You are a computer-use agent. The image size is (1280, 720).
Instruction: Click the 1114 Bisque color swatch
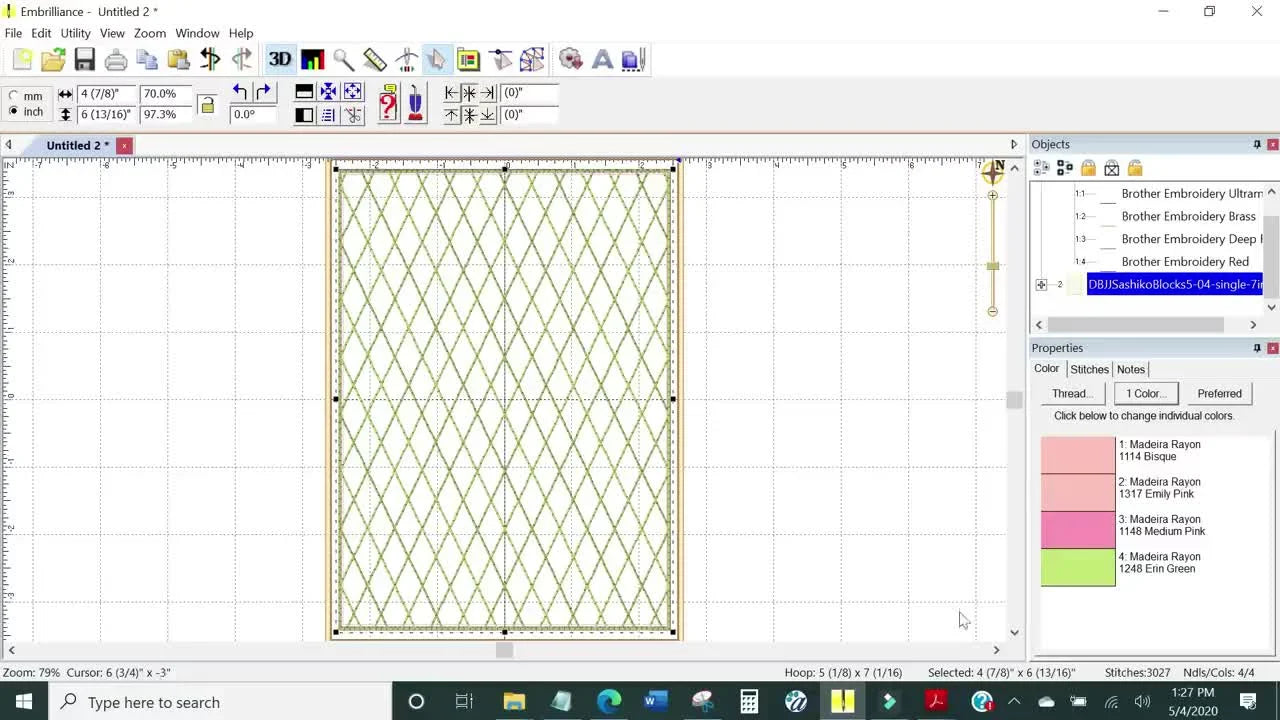coord(1078,454)
